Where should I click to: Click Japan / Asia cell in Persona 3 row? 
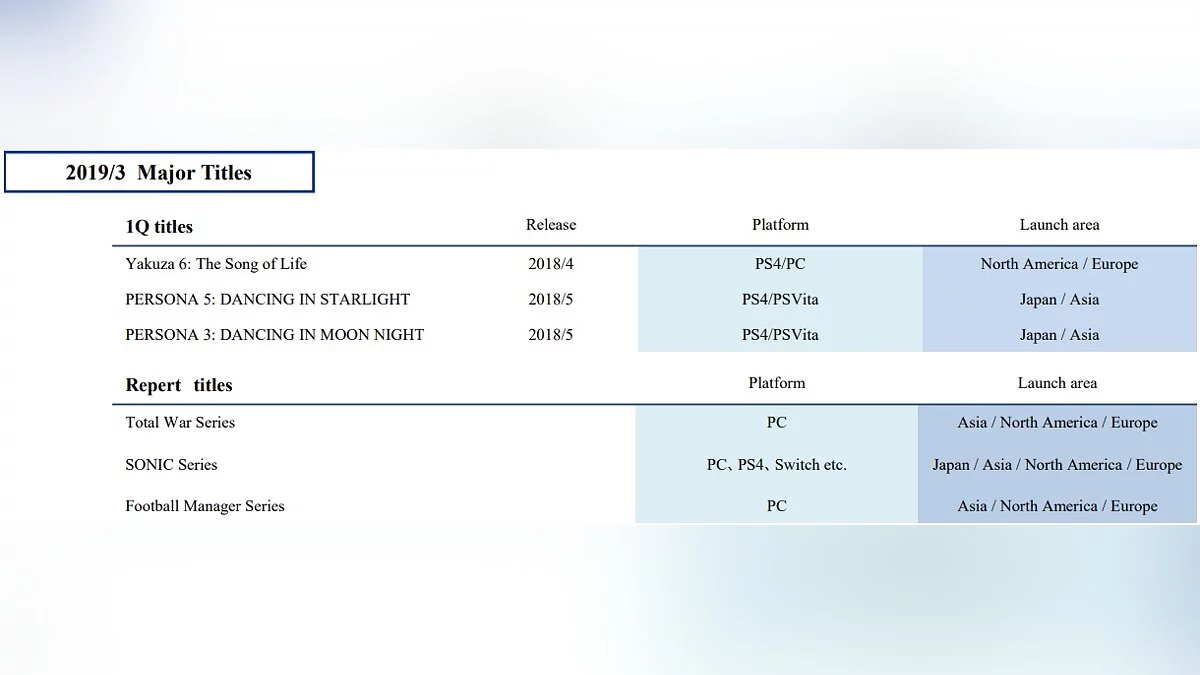(1059, 335)
